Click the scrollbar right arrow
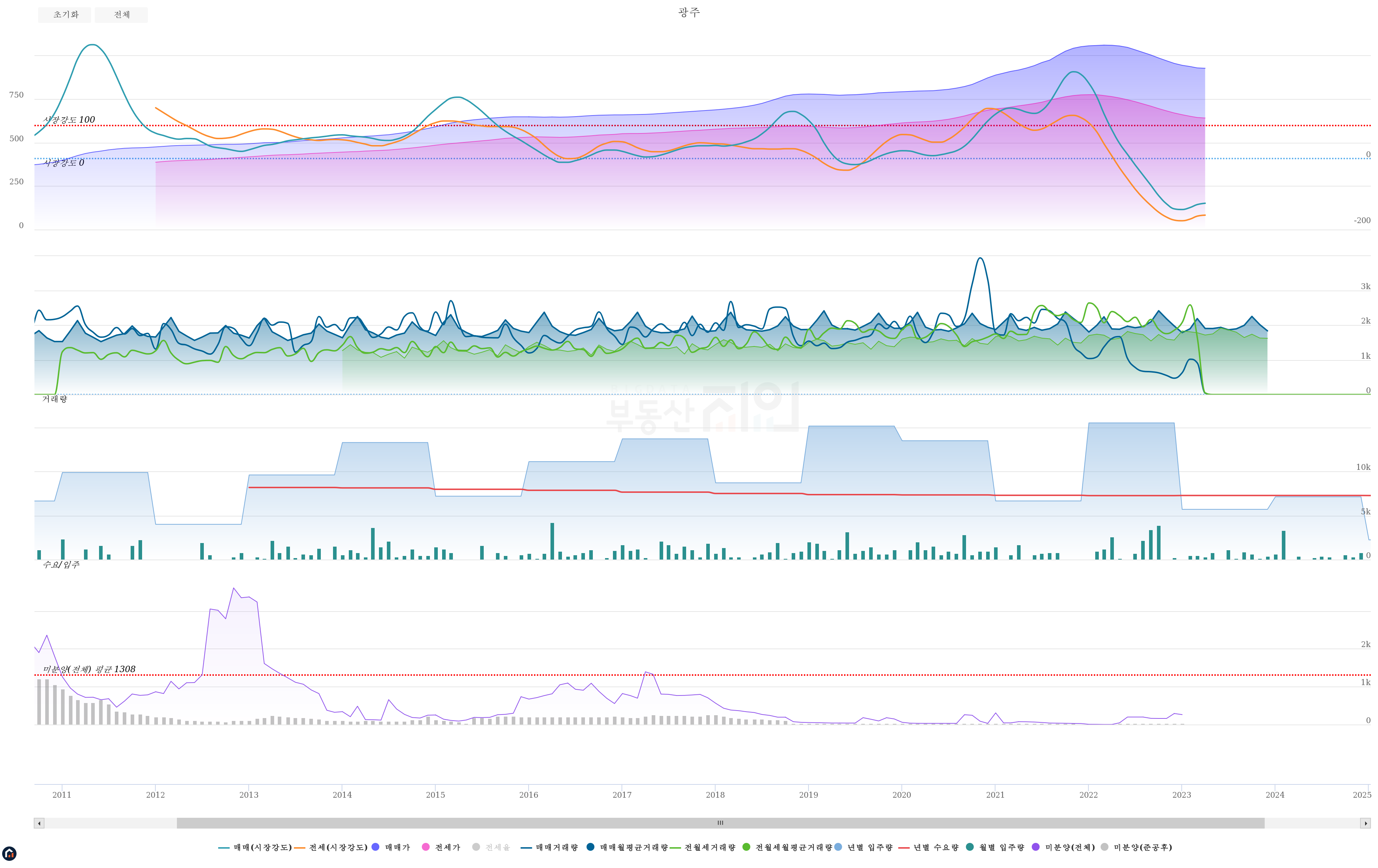 pos(1365,824)
